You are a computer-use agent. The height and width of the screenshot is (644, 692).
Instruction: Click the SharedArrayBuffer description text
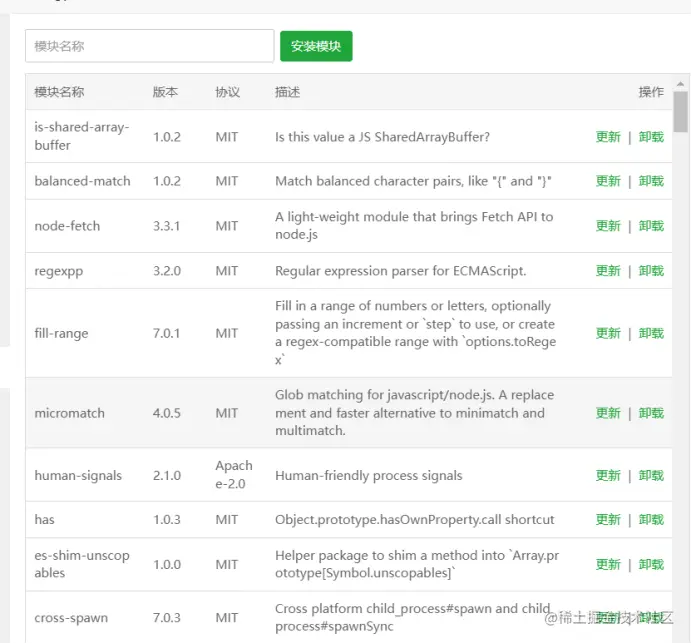click(x=382, y=137)
